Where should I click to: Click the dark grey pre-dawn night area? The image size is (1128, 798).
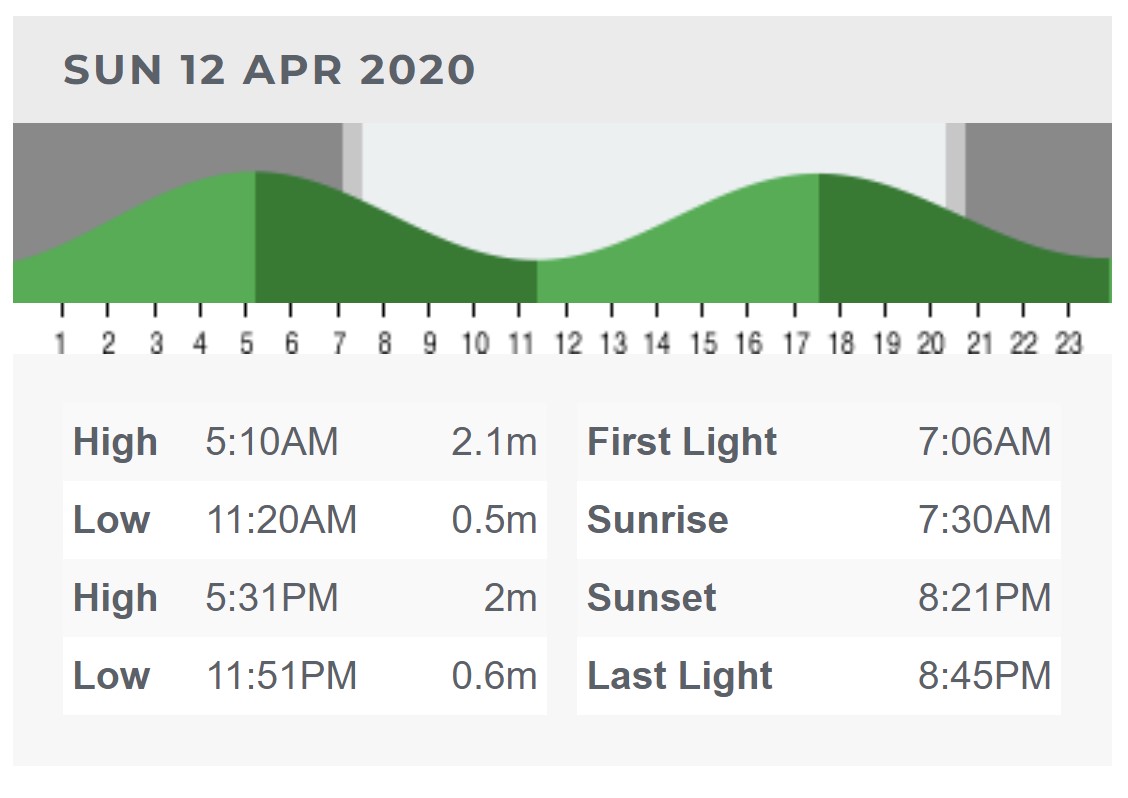click(x=150, y=150)
